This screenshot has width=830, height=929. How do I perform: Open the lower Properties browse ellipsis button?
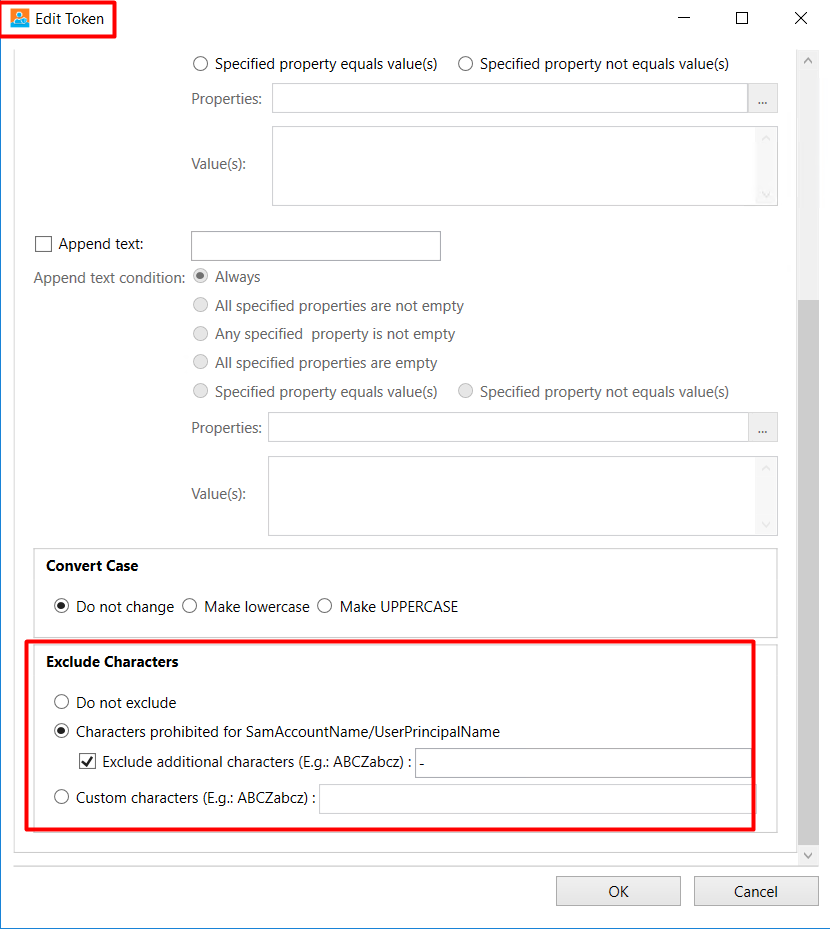tap(762, 427)
